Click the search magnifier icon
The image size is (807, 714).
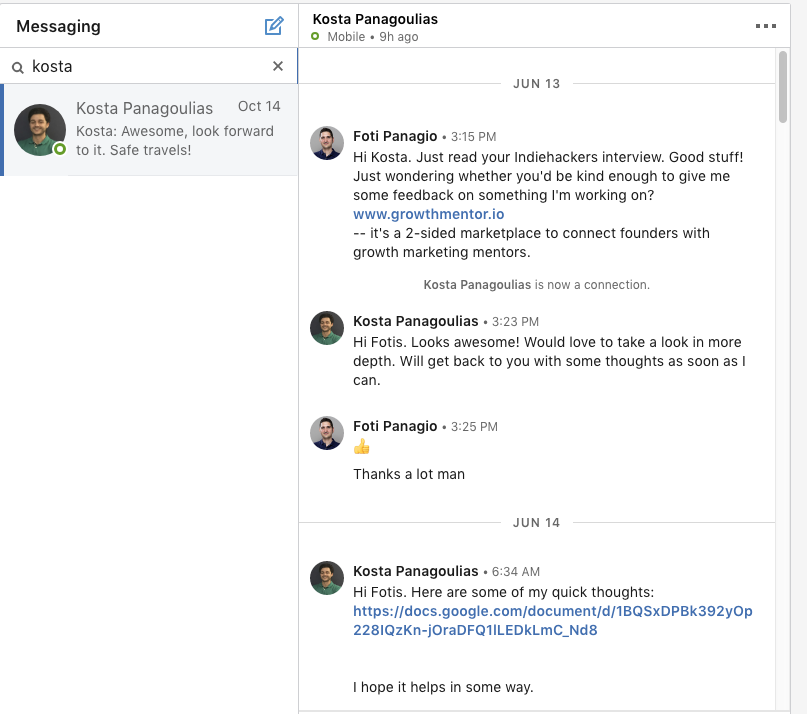tap(17, 67)
